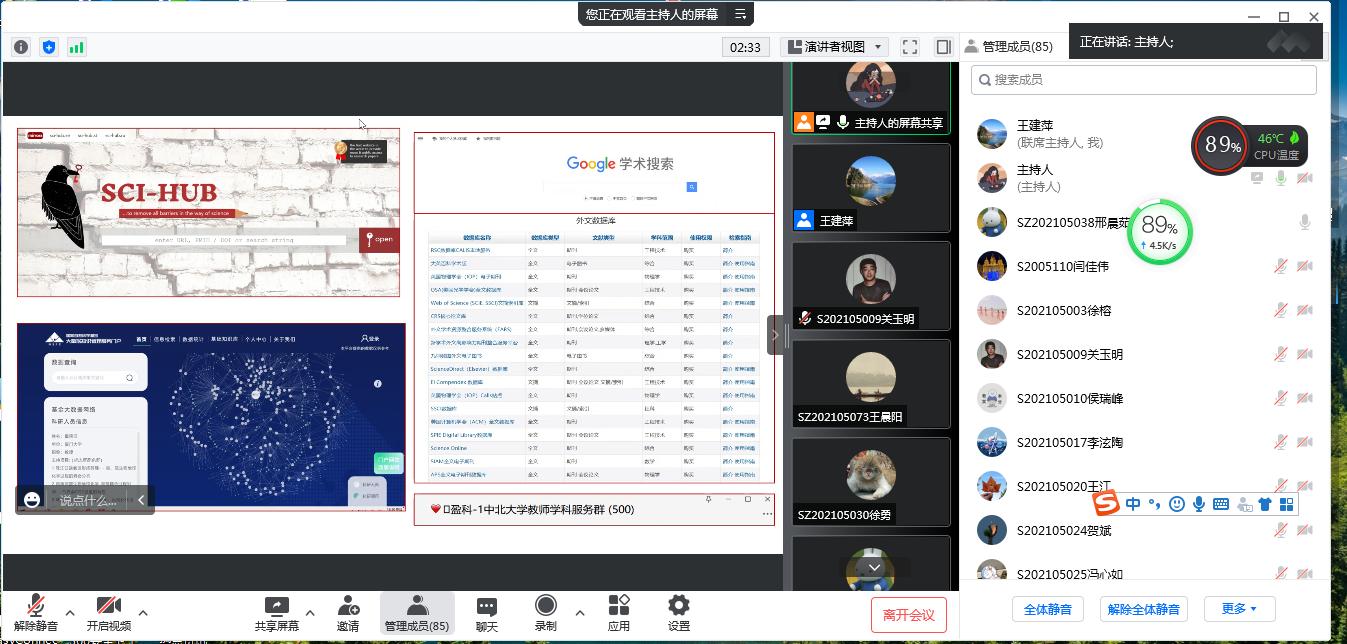The image size is (1347, 644).
Task: Enter full screen mode icon
Action: (910, 47)
